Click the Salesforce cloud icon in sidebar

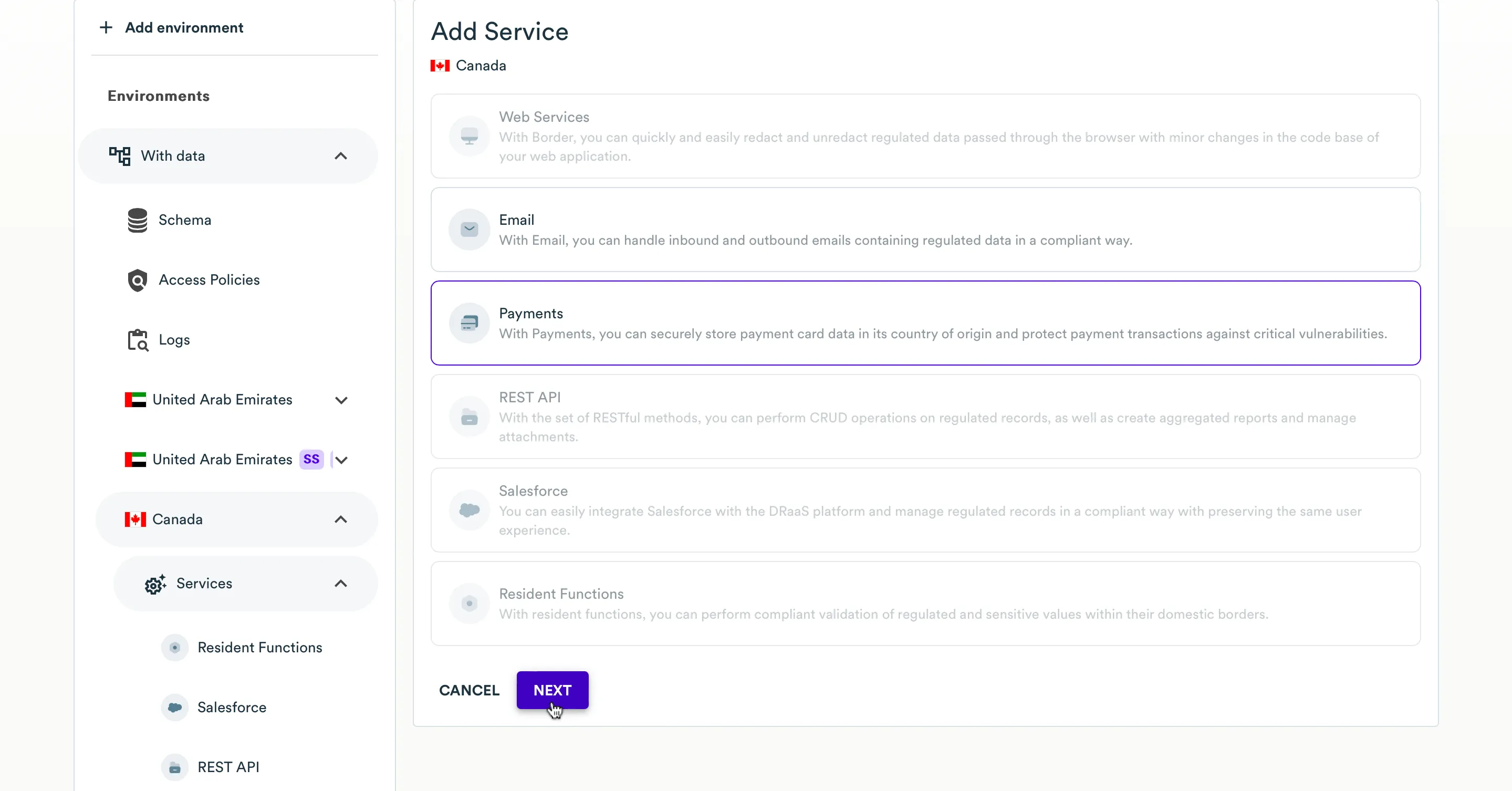coord(175,707)
